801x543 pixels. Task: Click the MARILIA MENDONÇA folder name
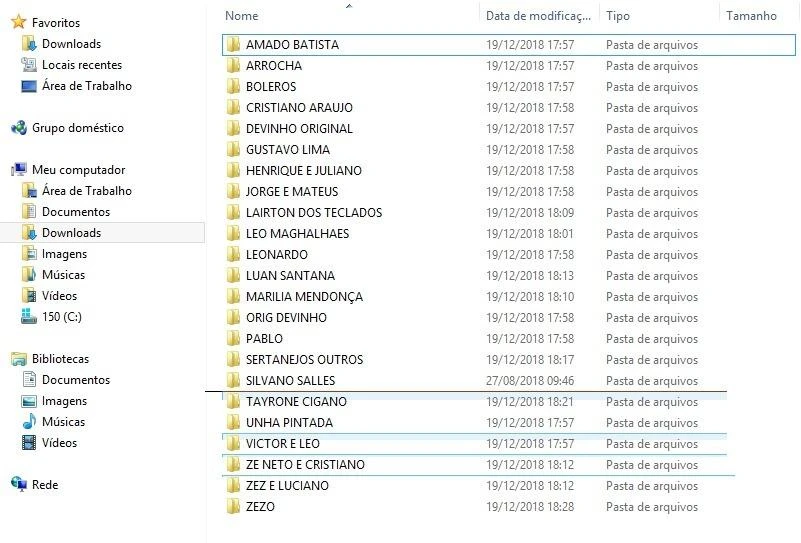click(304, 296)
